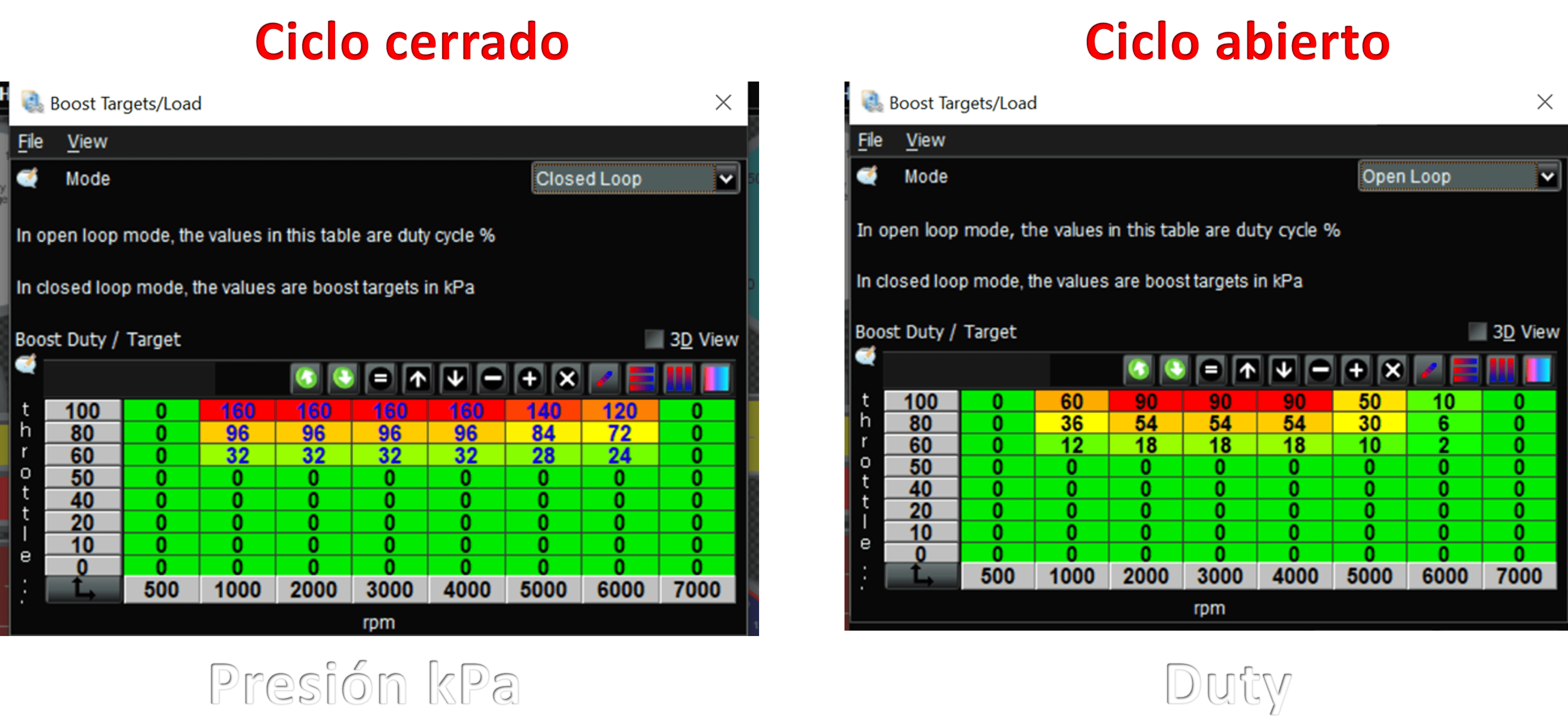Viewport: 1568px width, 728px height.
Task: Click horizontal interpolate bars icon in Open Loop
Action: tap(1465, 369)
